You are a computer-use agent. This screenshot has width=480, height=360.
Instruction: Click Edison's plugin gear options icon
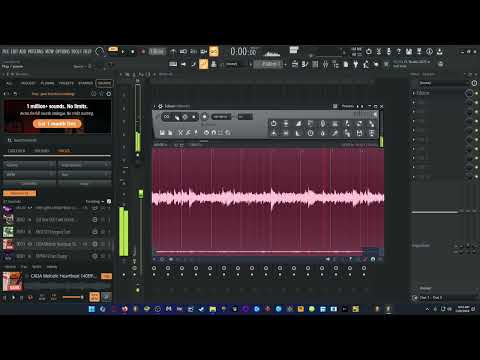click(x=160, y=106)
